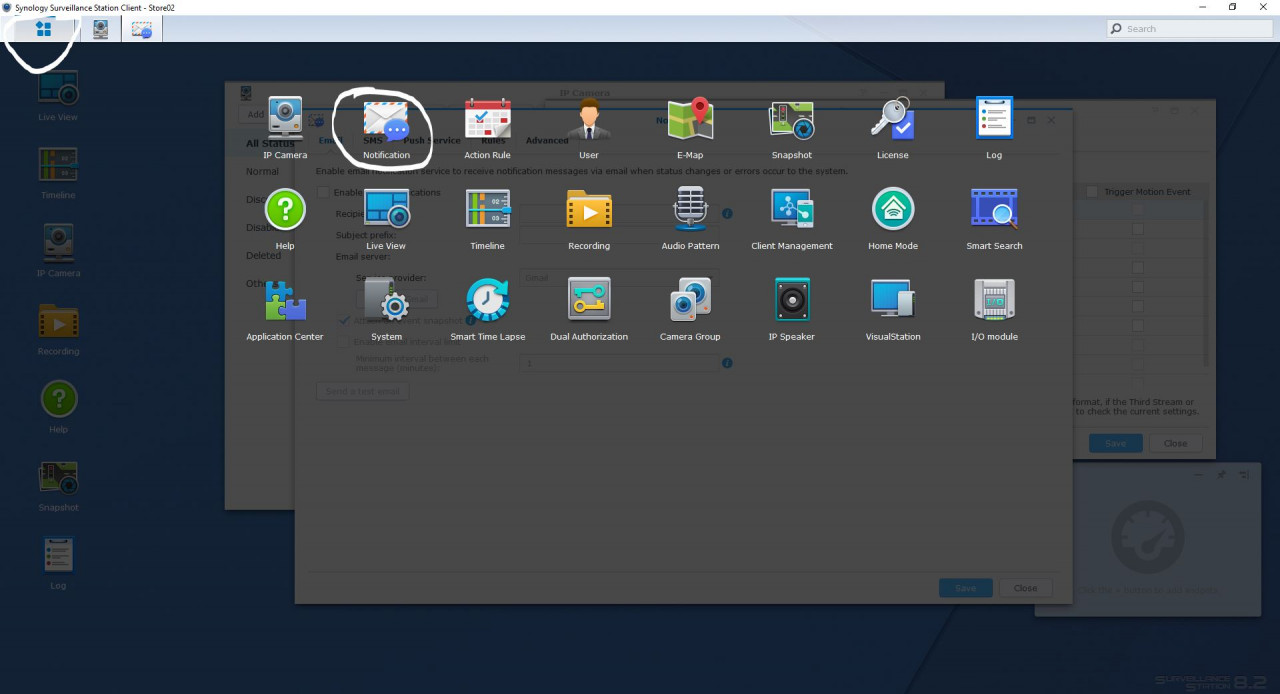Click Close in Notification window
The height and width of the screenshot is (694, 1280).
(1025, 588)
